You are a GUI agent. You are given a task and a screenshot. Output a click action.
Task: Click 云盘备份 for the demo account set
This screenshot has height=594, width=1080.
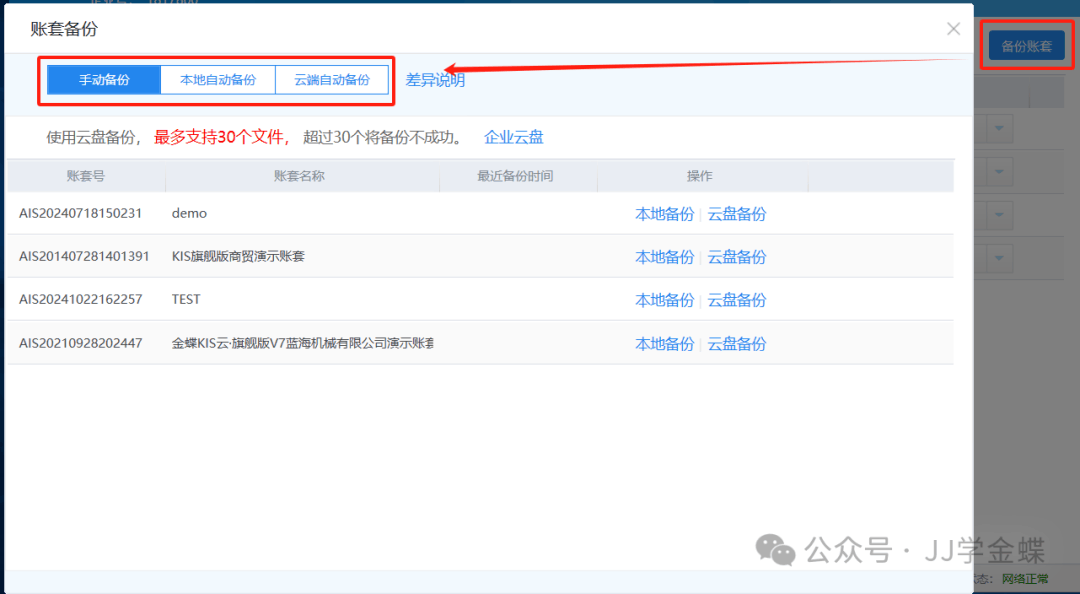coord(737,214)
